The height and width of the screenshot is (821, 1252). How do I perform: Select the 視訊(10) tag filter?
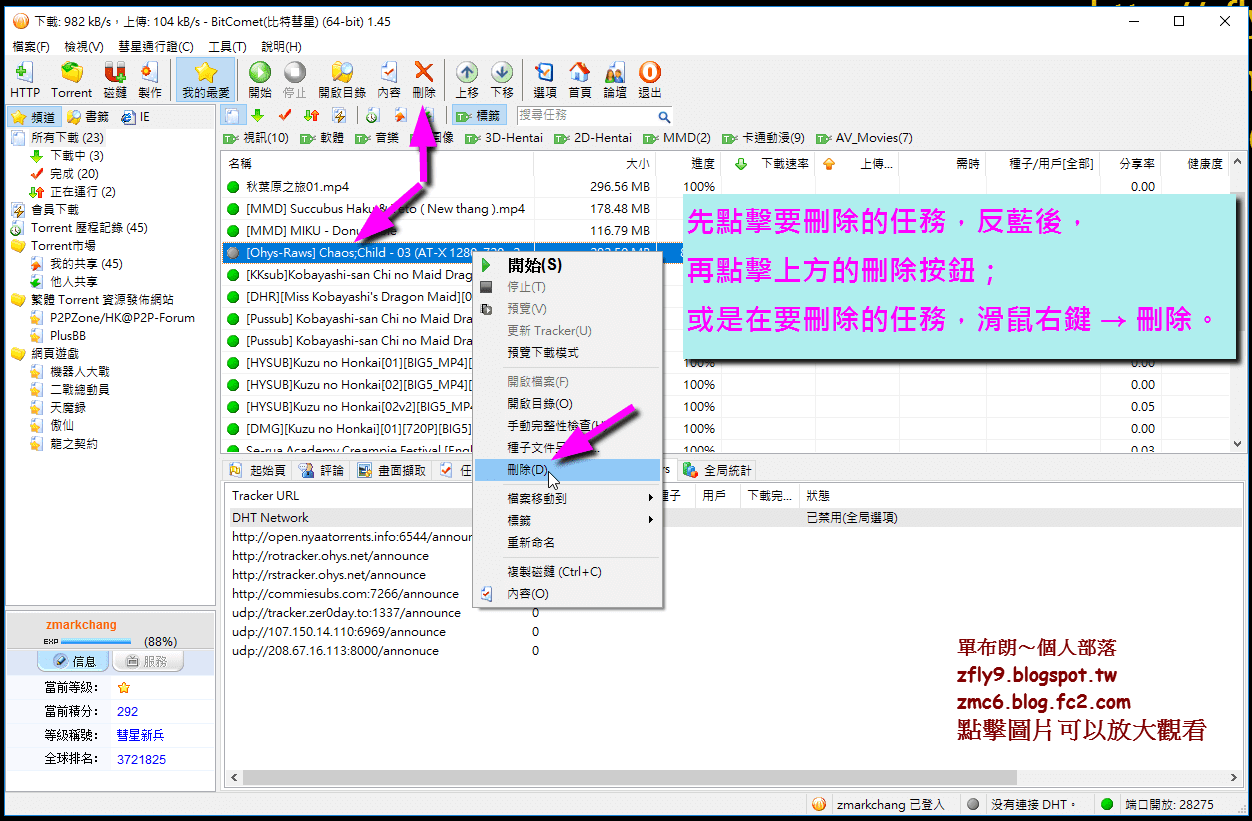(256, 138)
